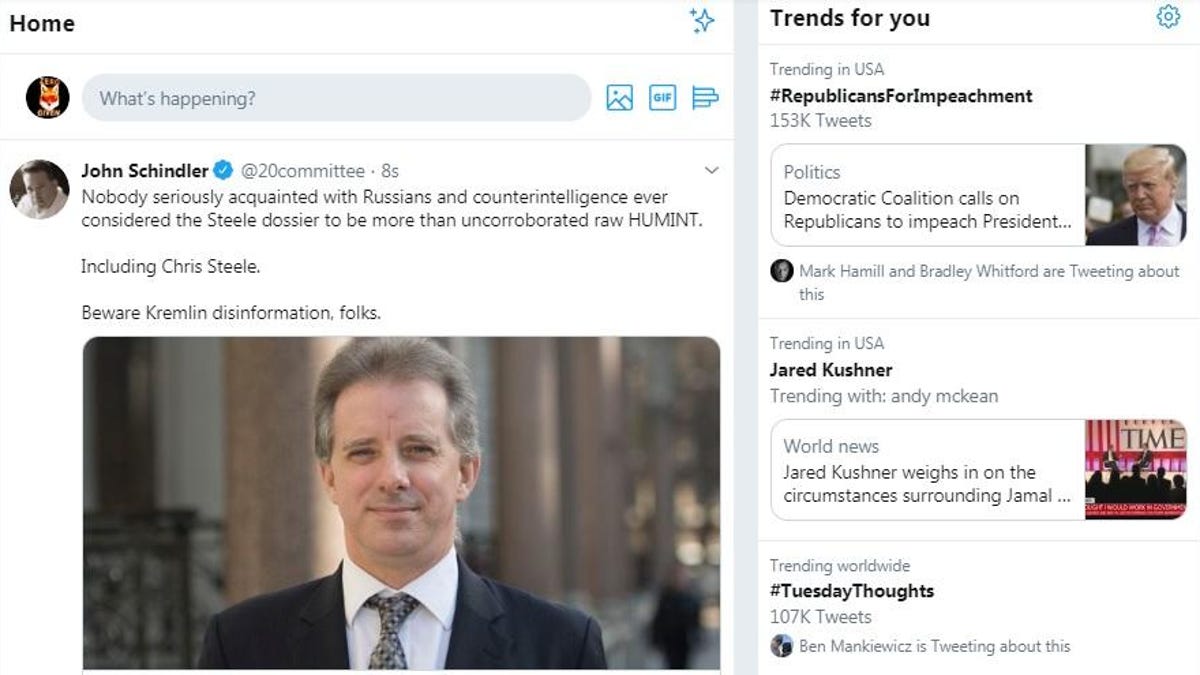Click the Home heading
The height and width of the screenshot is (675, 1200).
tap(42, 23)
